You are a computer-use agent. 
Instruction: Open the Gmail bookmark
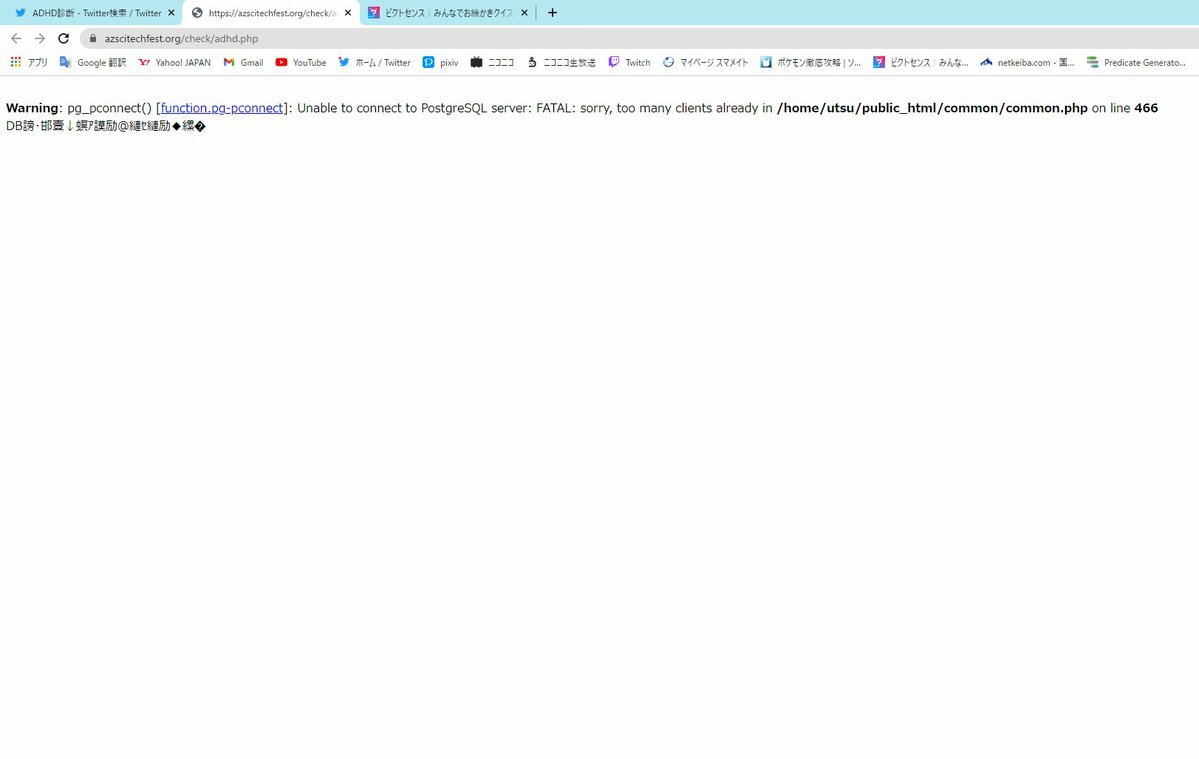point(243,63)
